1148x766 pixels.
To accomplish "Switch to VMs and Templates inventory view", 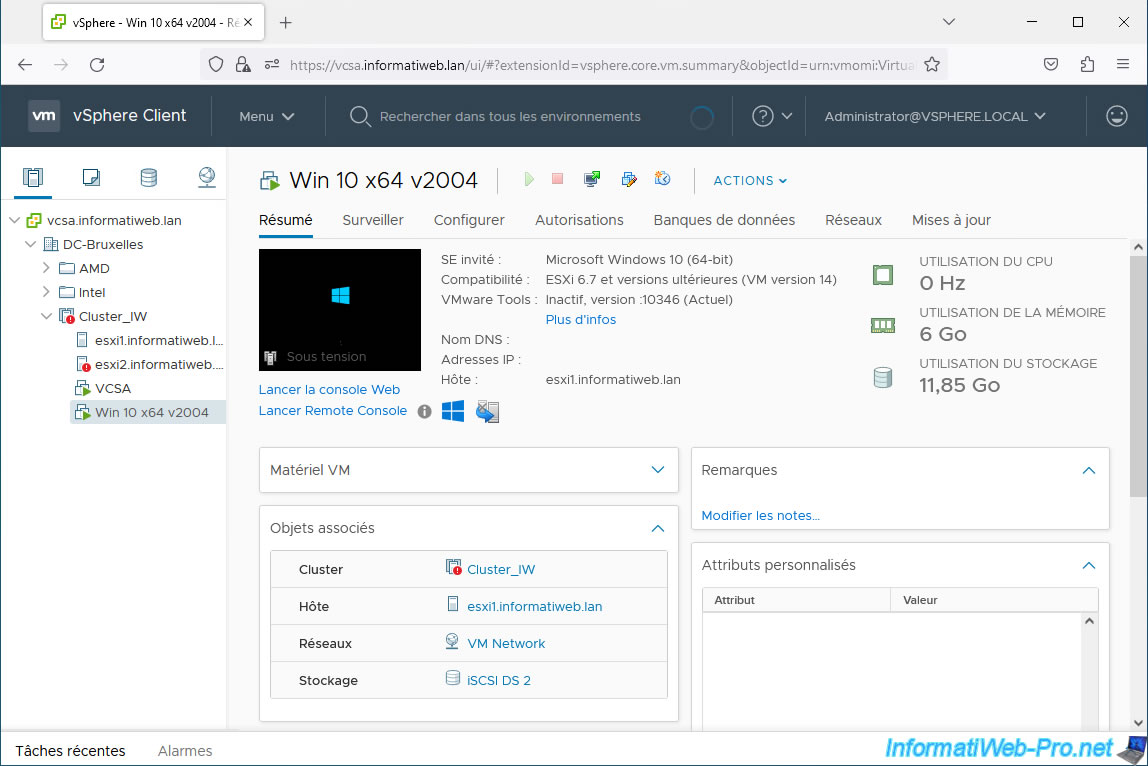I will (91, 178).
